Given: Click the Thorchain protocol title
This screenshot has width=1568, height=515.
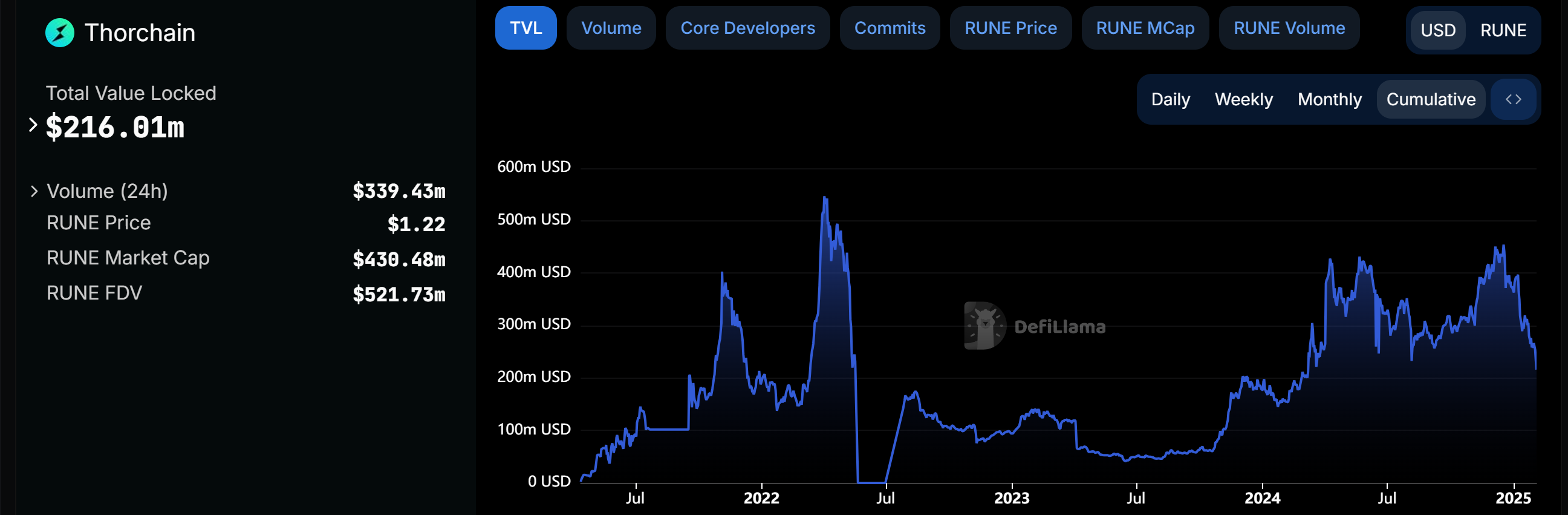Looking at the screenshot, I should [140, 33].
